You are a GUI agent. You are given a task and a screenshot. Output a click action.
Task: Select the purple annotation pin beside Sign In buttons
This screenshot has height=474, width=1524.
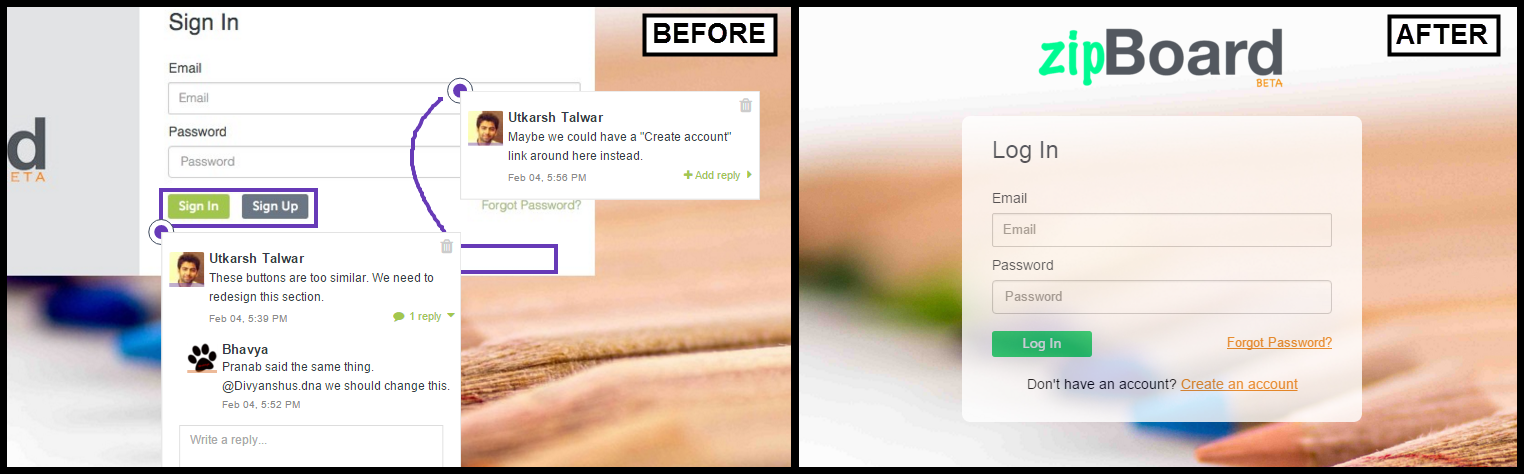pos(161,233)
